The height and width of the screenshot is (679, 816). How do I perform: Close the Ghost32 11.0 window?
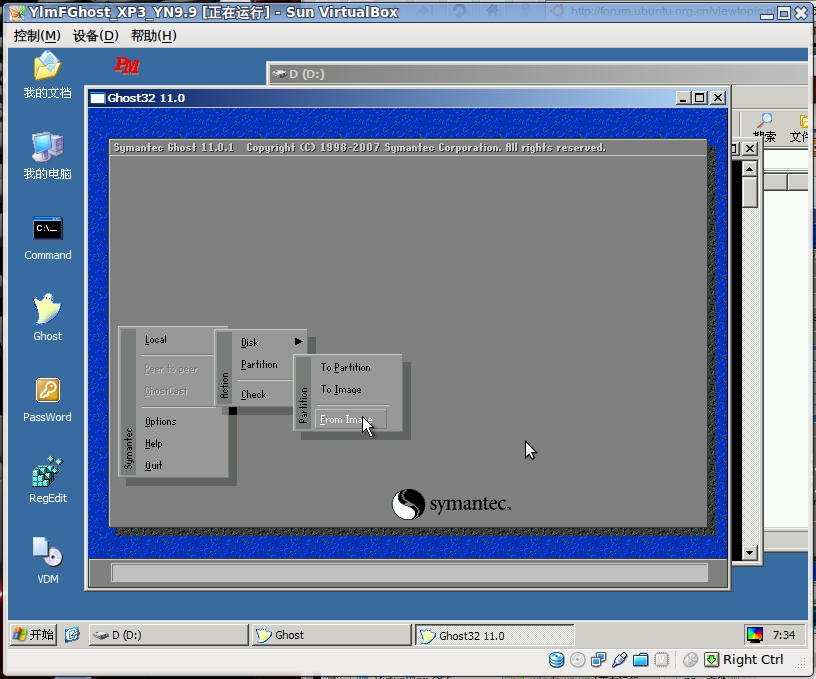coord(718,98)
